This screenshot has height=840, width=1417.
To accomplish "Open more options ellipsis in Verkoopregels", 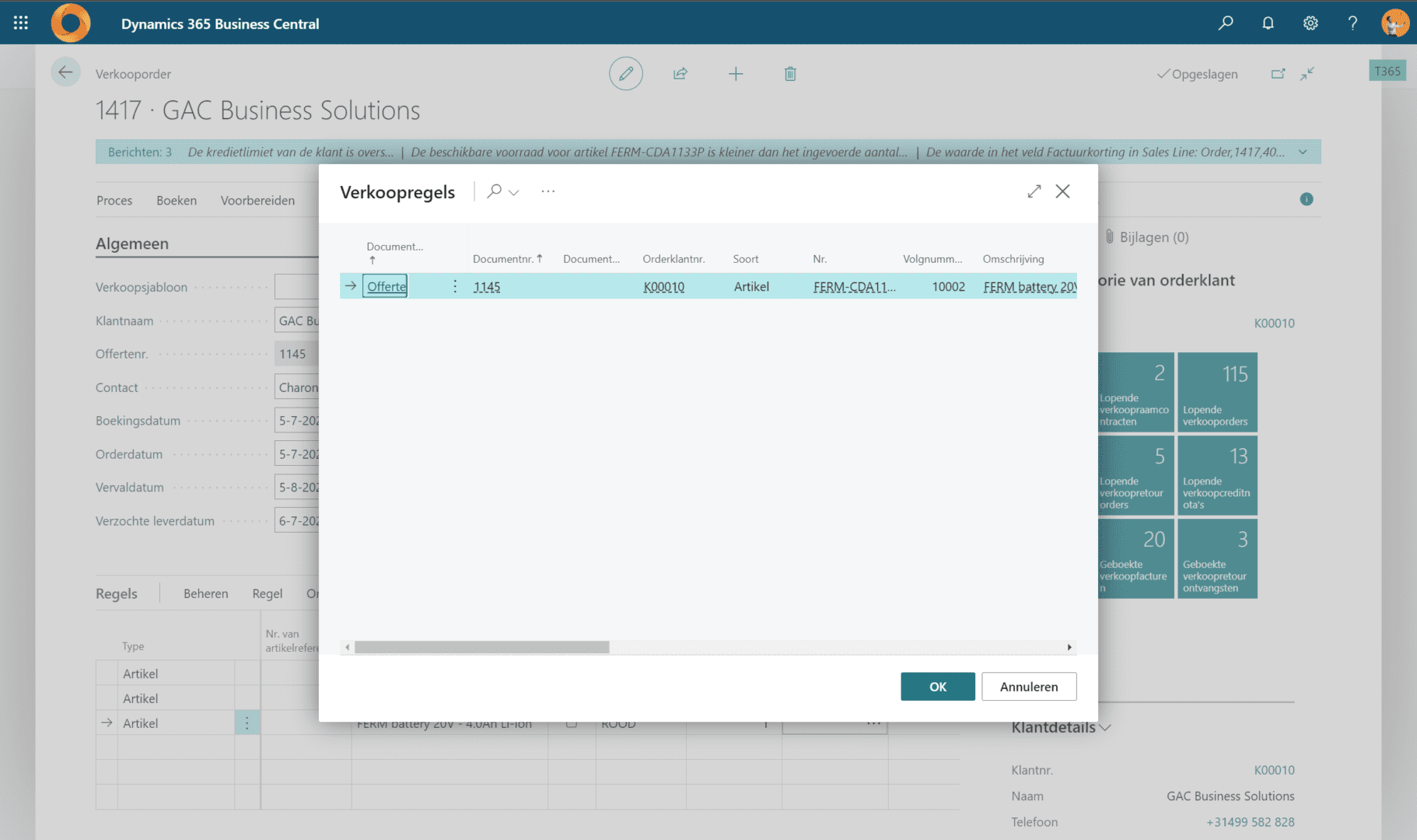I will pyautogui.click(x=548, y=191).
